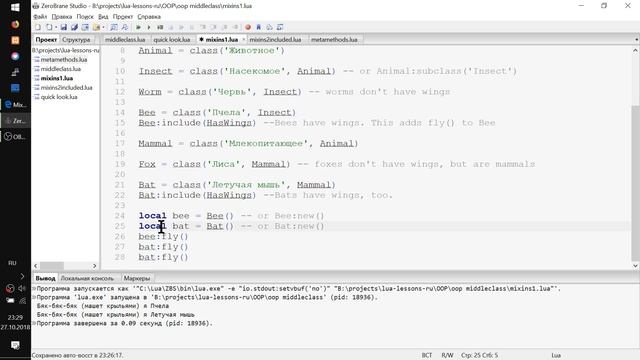
Task: Switch to the Edge taskbar window
Action: (15, 105)
